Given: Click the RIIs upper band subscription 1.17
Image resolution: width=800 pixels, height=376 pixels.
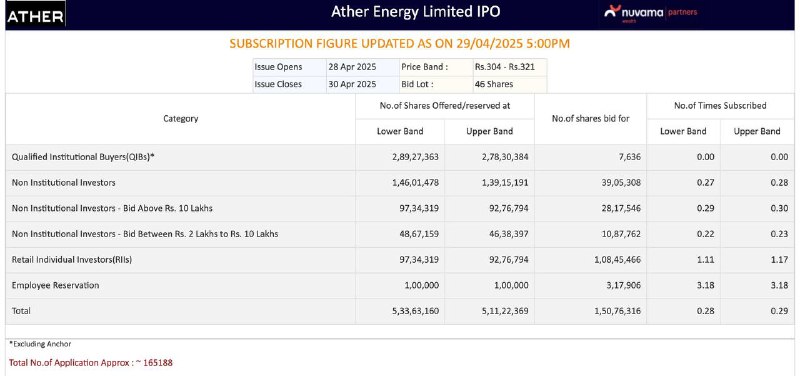Looking at the screenshot, I should coord(780,260).
